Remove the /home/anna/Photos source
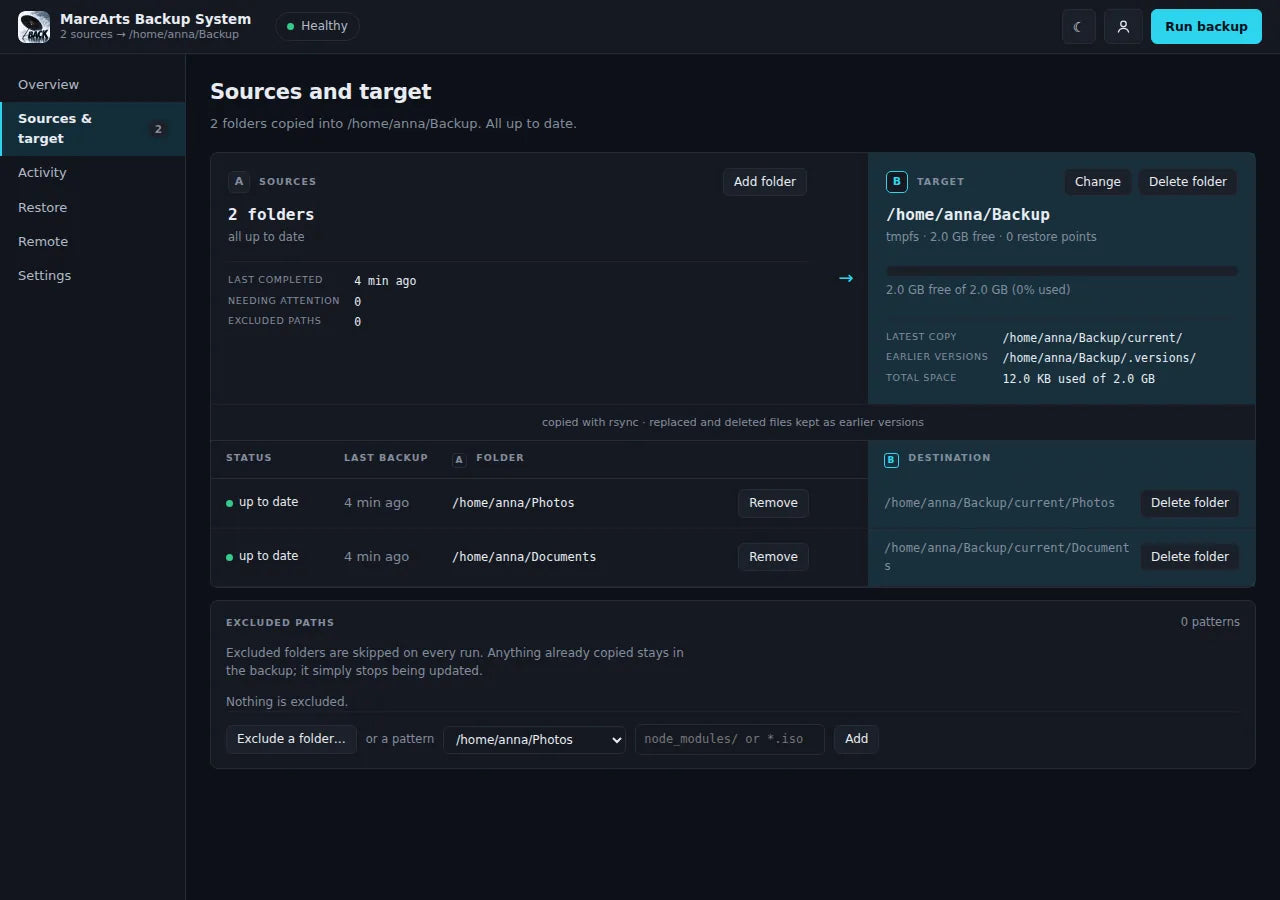Viewport: 1280px width, 900px height. click(773, 503)
